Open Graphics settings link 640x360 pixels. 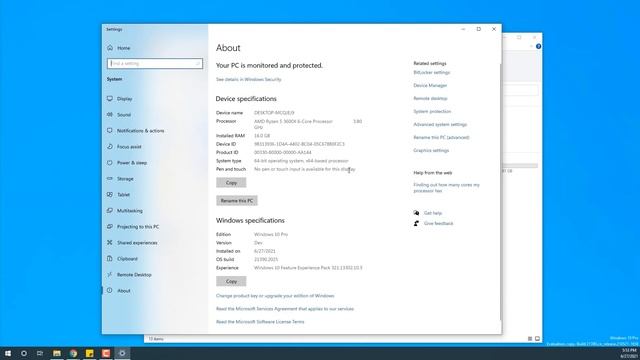[x=431, y=151]
